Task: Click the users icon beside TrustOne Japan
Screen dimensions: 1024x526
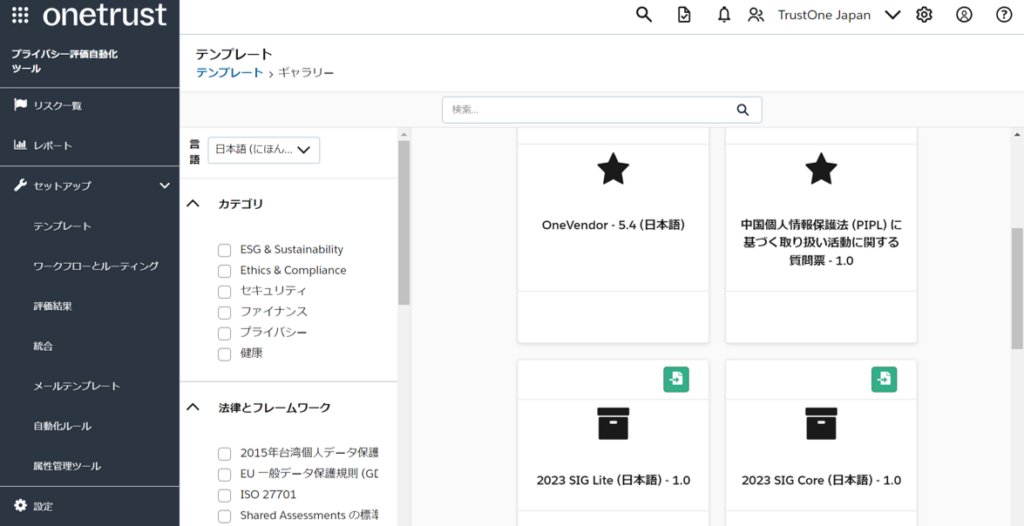Action: pos(756,15)
